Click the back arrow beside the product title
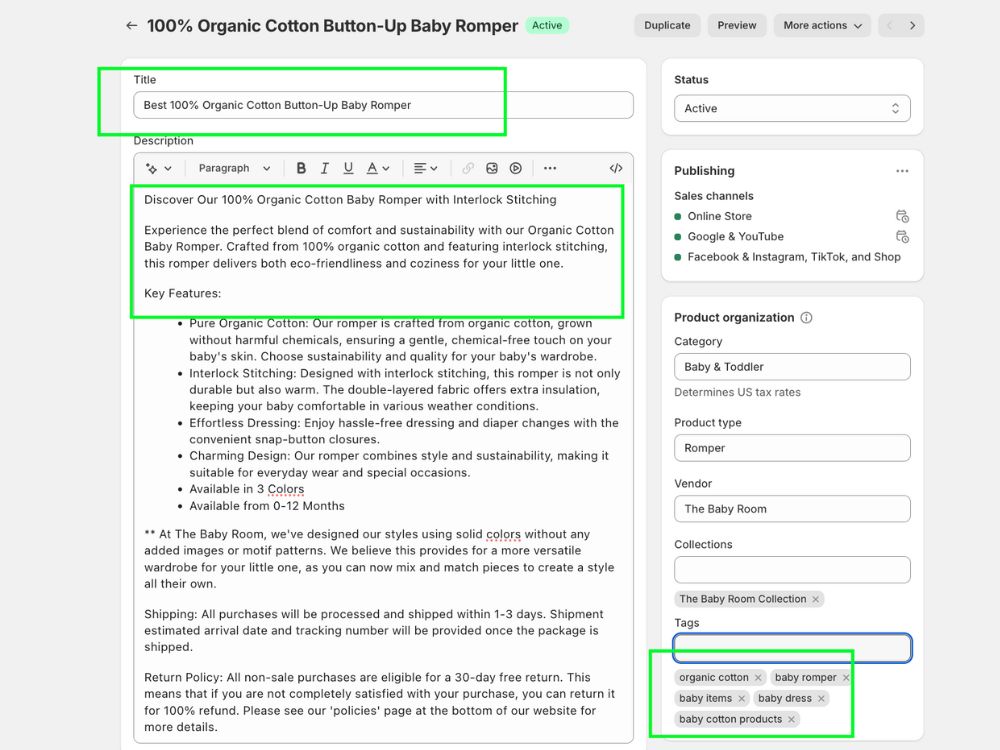 [131, 26]
